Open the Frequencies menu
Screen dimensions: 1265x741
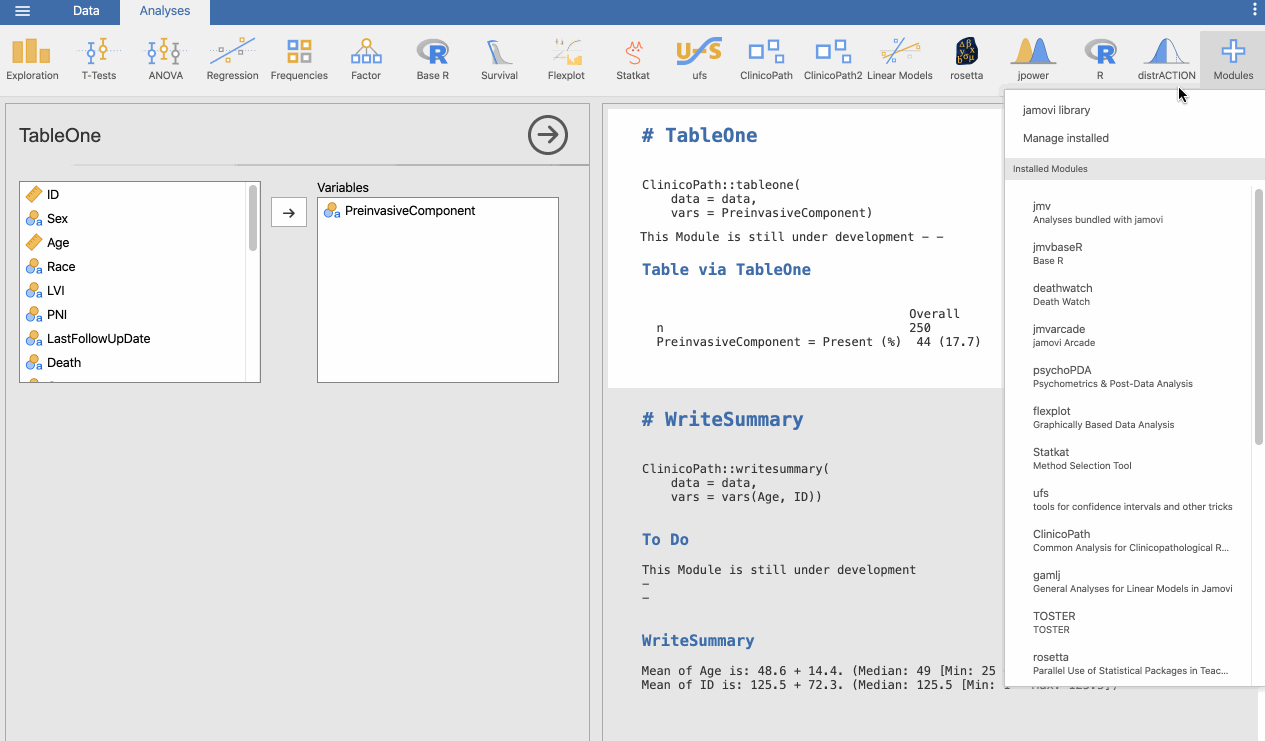299,59
